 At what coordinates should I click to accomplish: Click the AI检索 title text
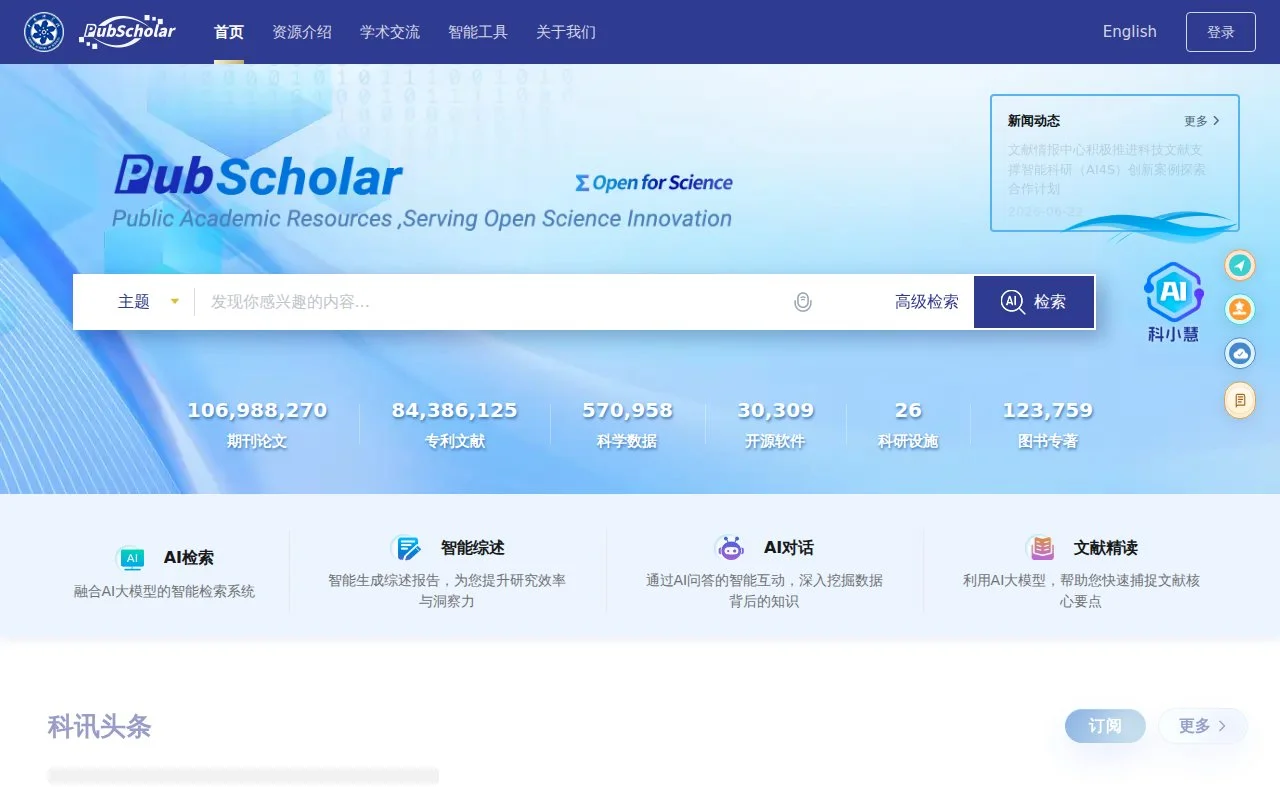tap(188, 558)
